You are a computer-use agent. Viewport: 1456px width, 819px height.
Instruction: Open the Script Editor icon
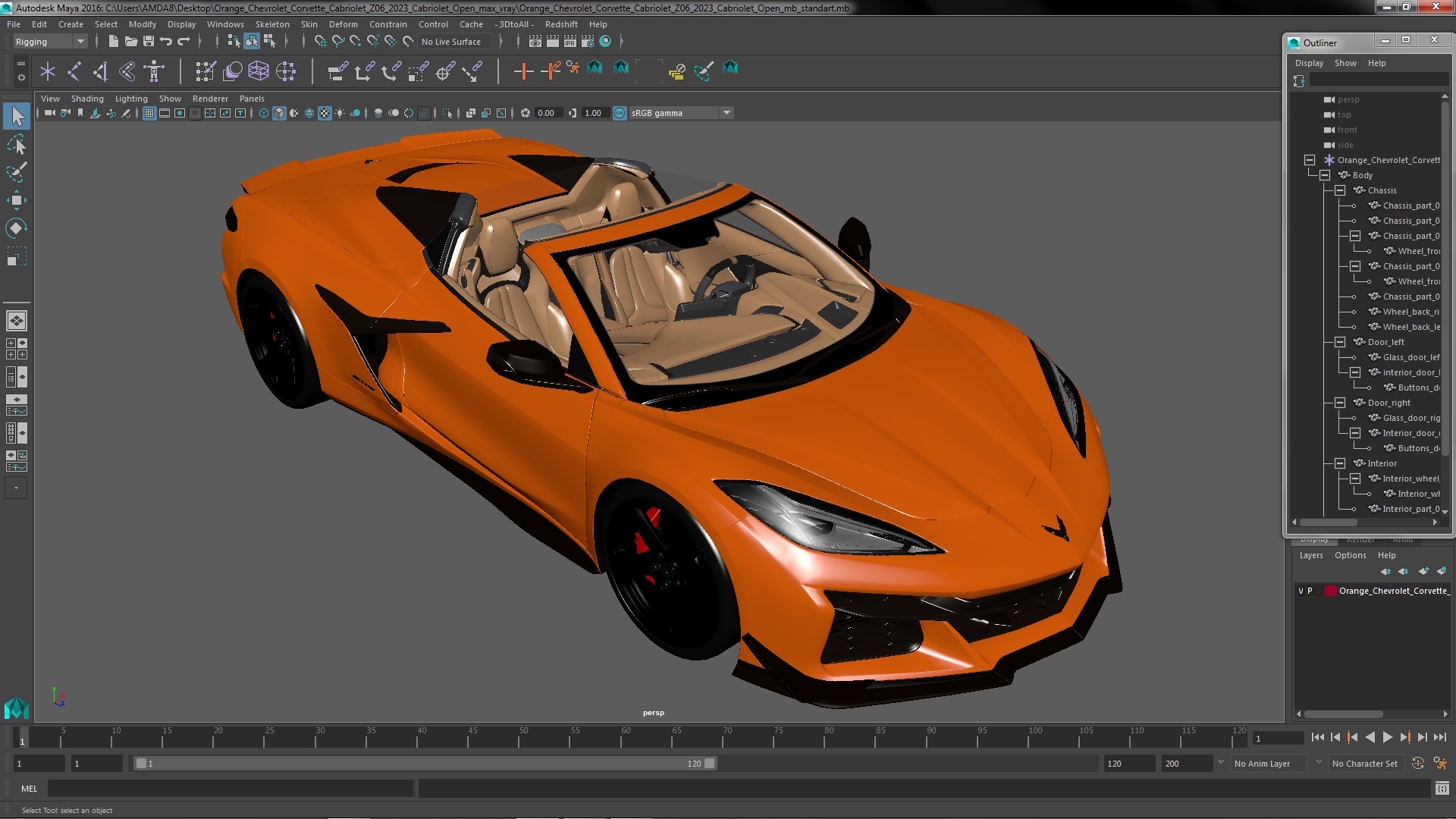(x=1442, y=789)
